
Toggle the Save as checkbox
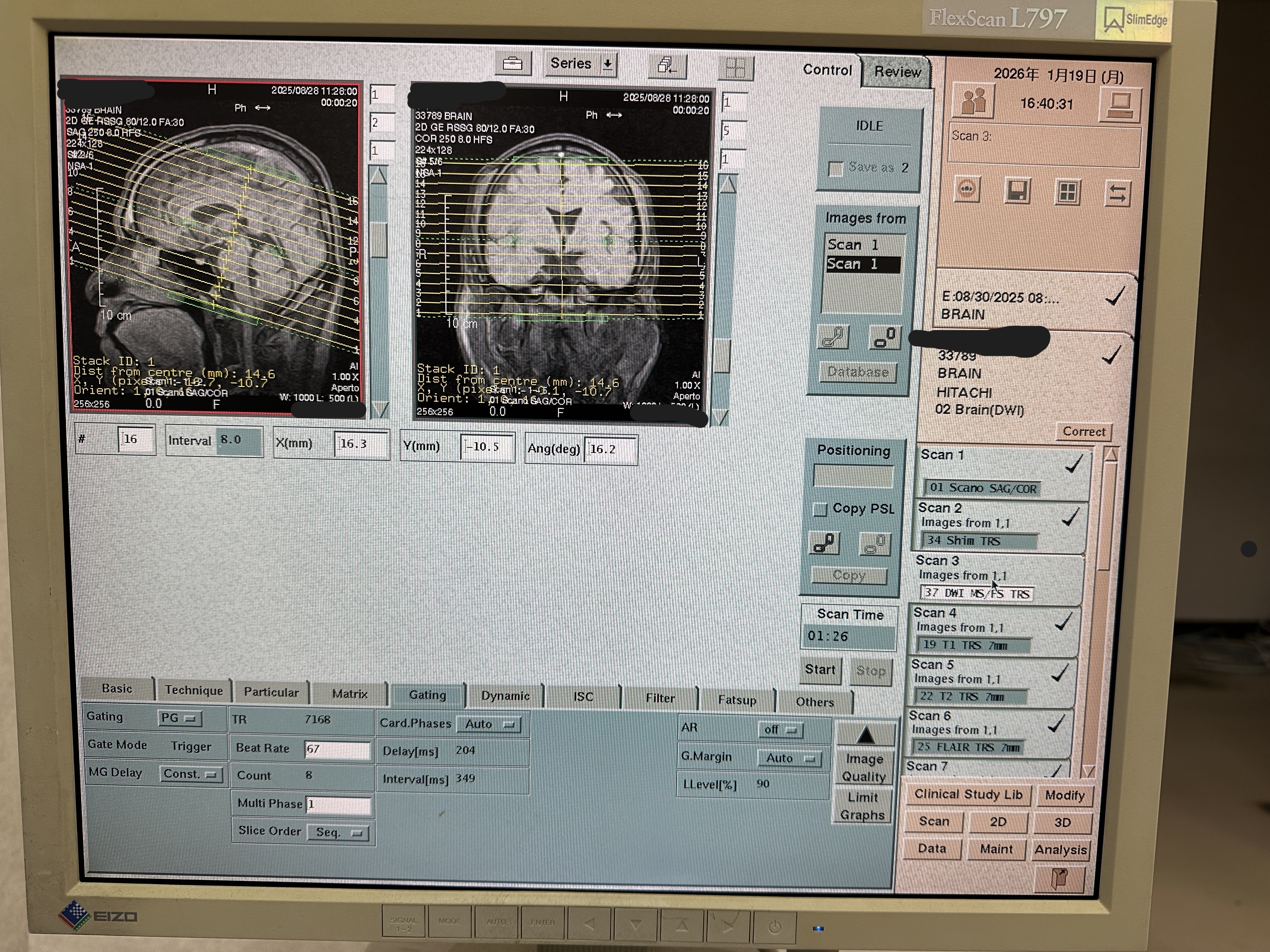(x=835, y=169)
